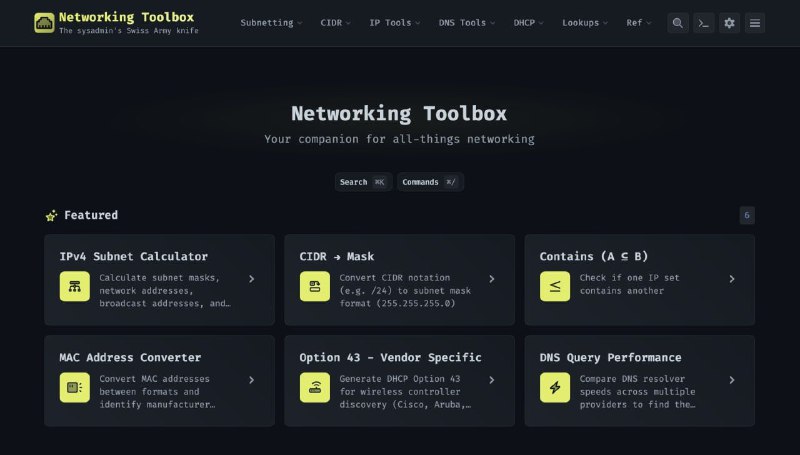Click the Option 43 wireless router icon
Viewport: 800px width, 455px height.
click(x=314, y=387)
